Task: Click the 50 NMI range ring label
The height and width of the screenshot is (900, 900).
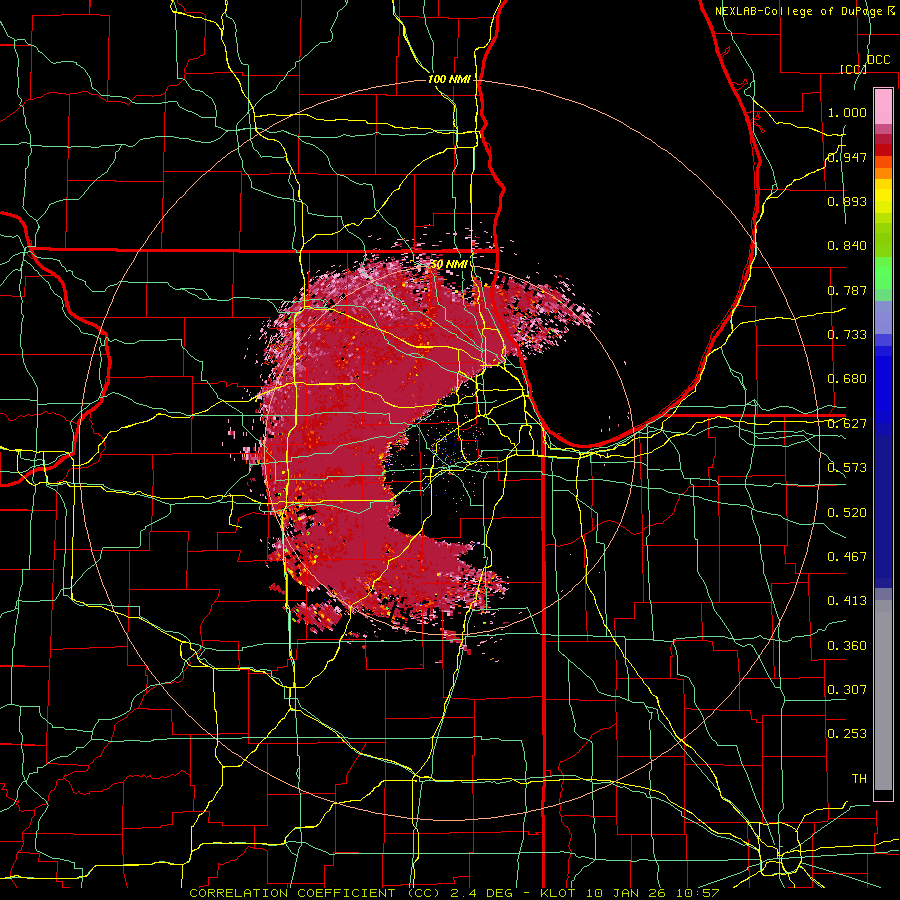Action: [448, 265]
